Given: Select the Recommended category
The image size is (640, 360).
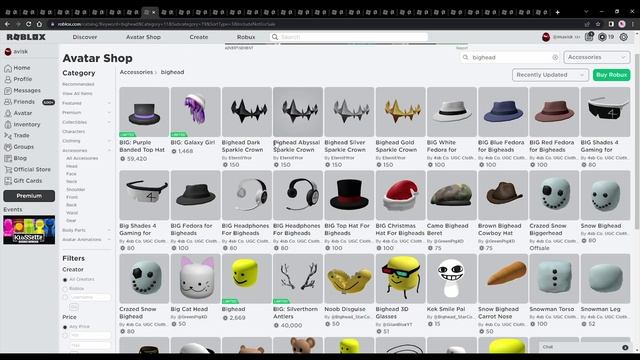Looking at the screenshot, I should [x=78, y=84].
